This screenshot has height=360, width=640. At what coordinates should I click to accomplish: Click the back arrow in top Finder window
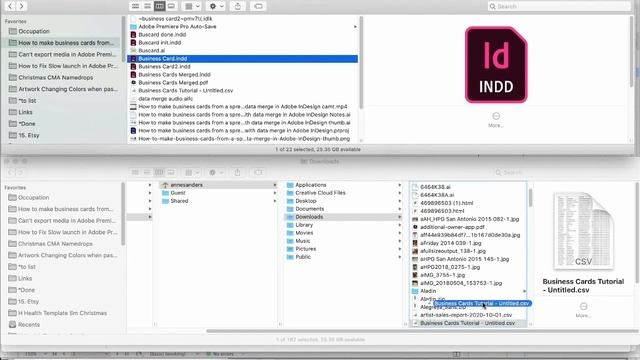[x=10, y=6]
